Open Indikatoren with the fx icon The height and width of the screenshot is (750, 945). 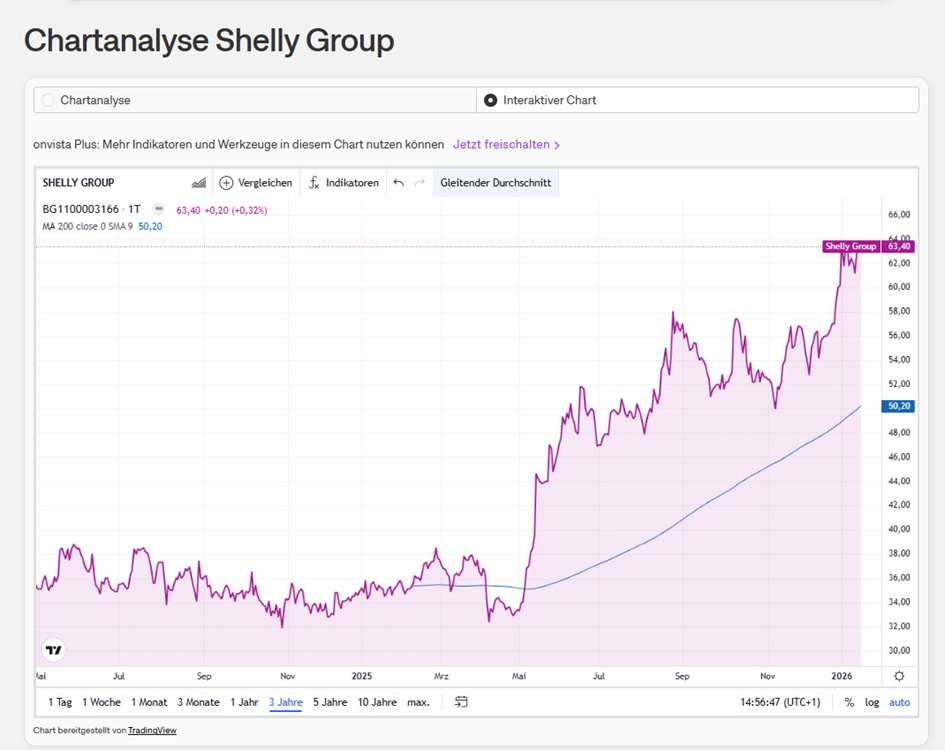(x=313, y=183)
